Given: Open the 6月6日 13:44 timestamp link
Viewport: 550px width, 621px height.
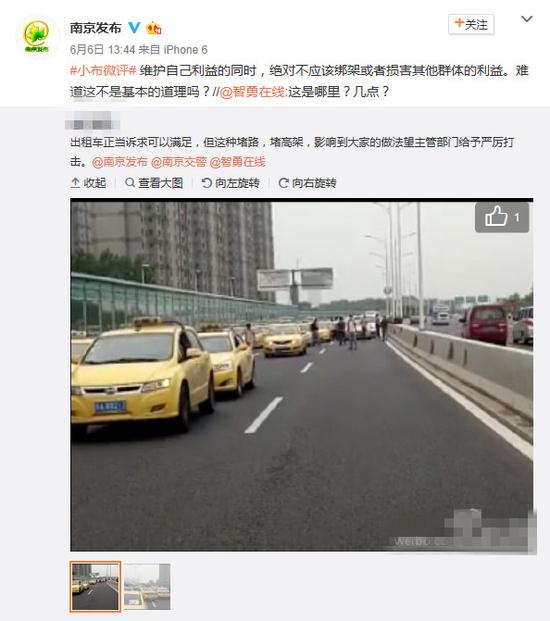Looking at the screenshot, I should coord(103,50).
